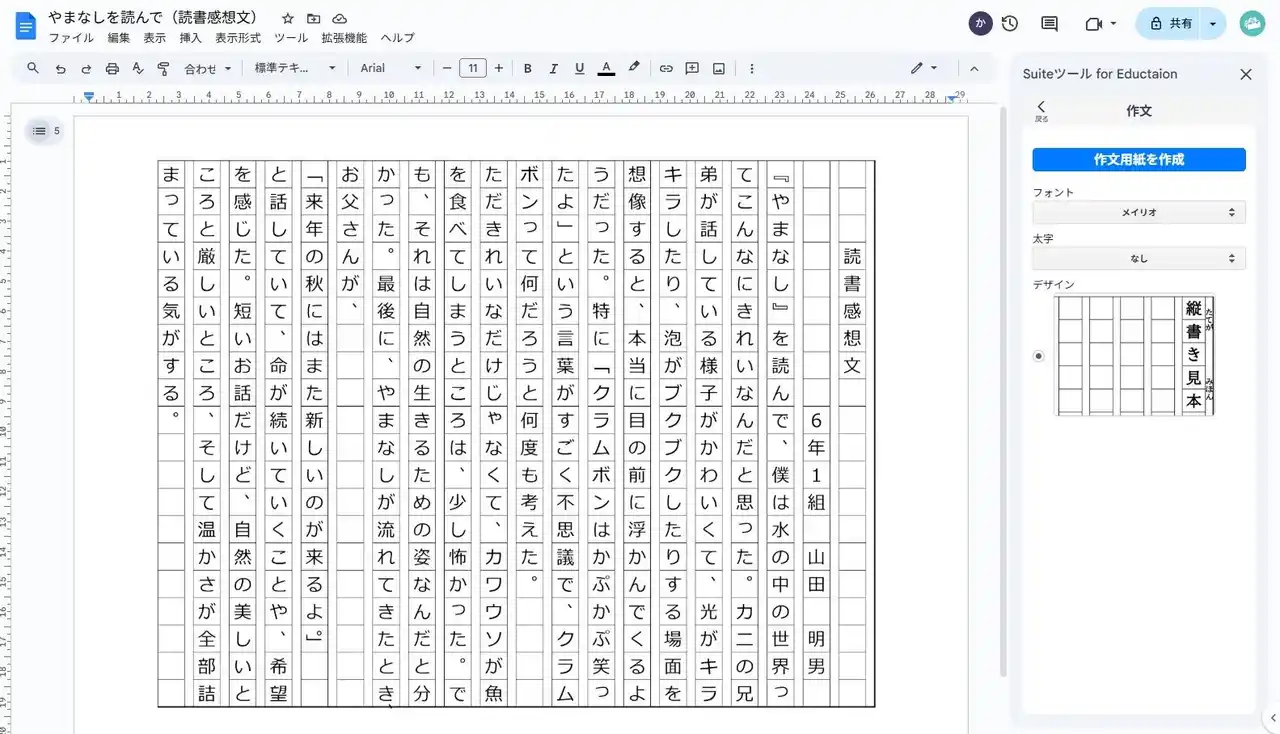Star this document
Viewport: 1280px width, 734px height.
(288, 18)
